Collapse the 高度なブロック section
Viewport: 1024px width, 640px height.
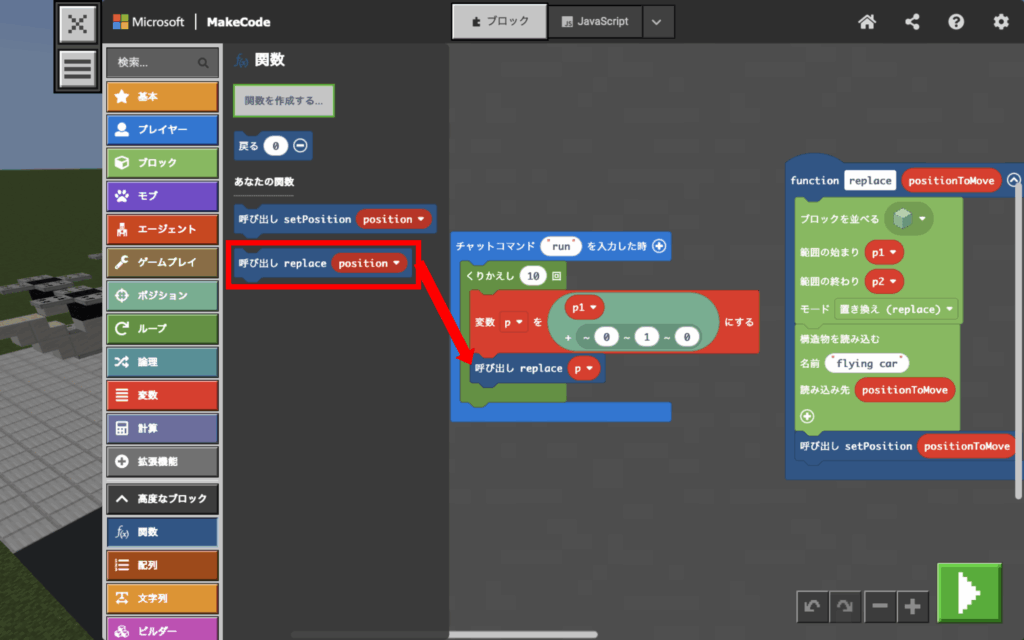pyautogui.click(x=162, y=498)
